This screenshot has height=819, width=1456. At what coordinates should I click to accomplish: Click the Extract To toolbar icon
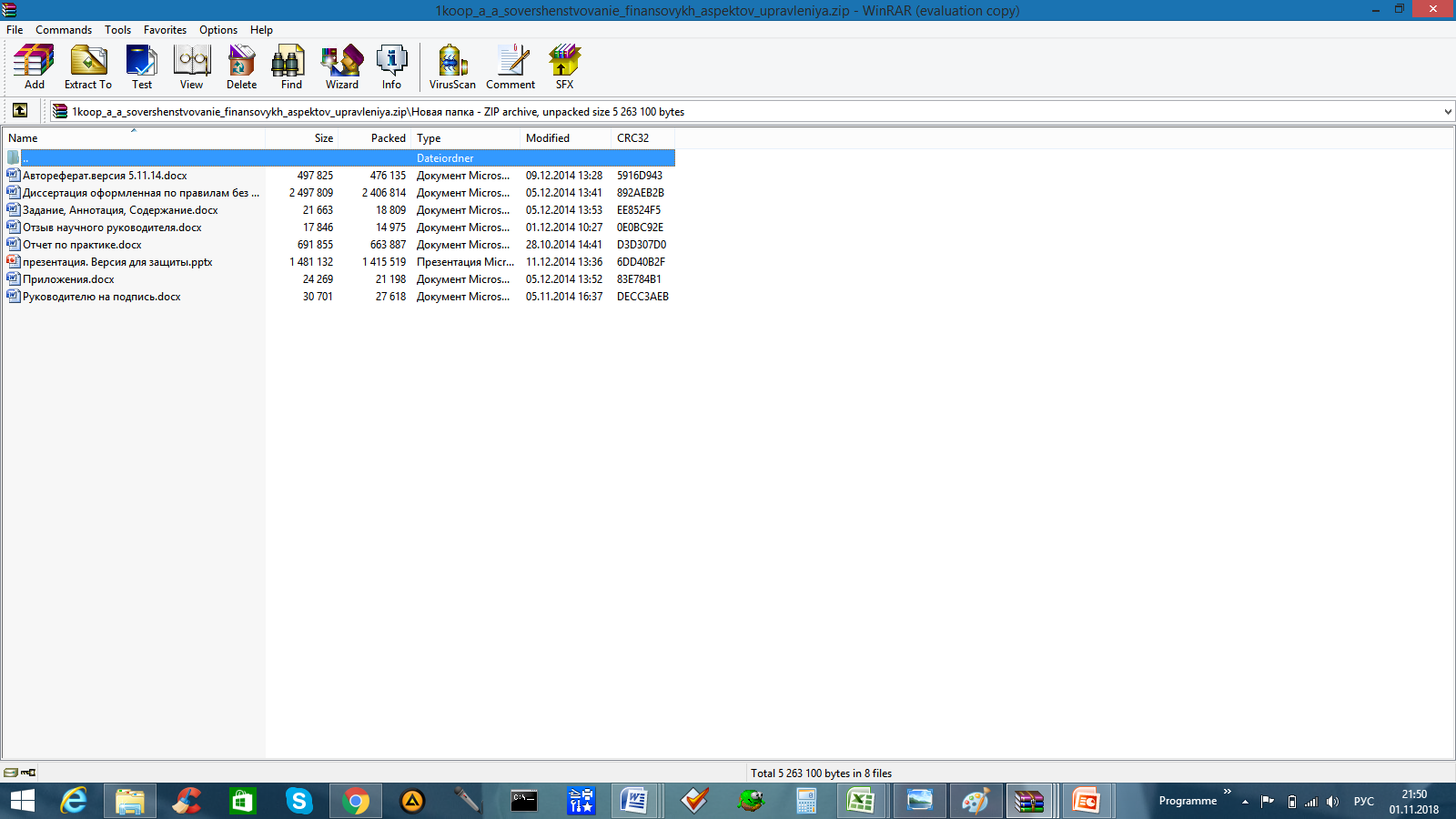pos(88,67)
